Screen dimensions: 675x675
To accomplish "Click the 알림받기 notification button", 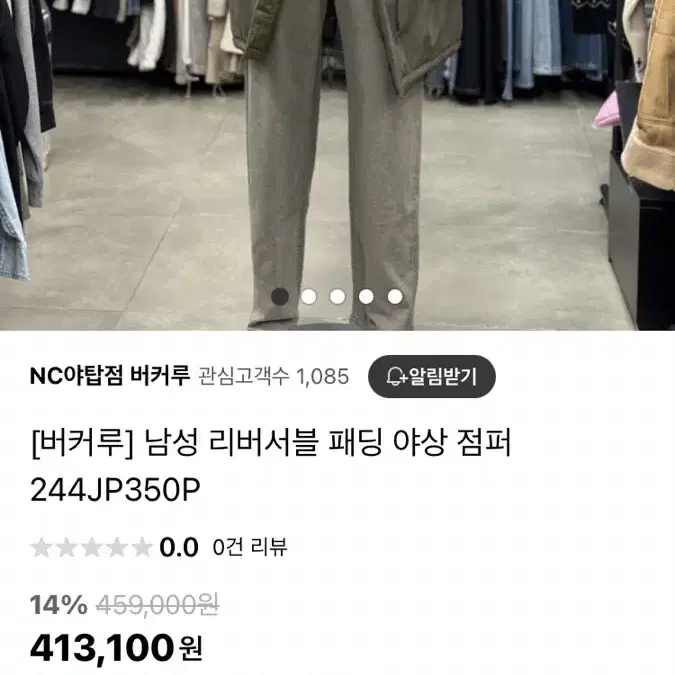I will [x=432, y=377].
